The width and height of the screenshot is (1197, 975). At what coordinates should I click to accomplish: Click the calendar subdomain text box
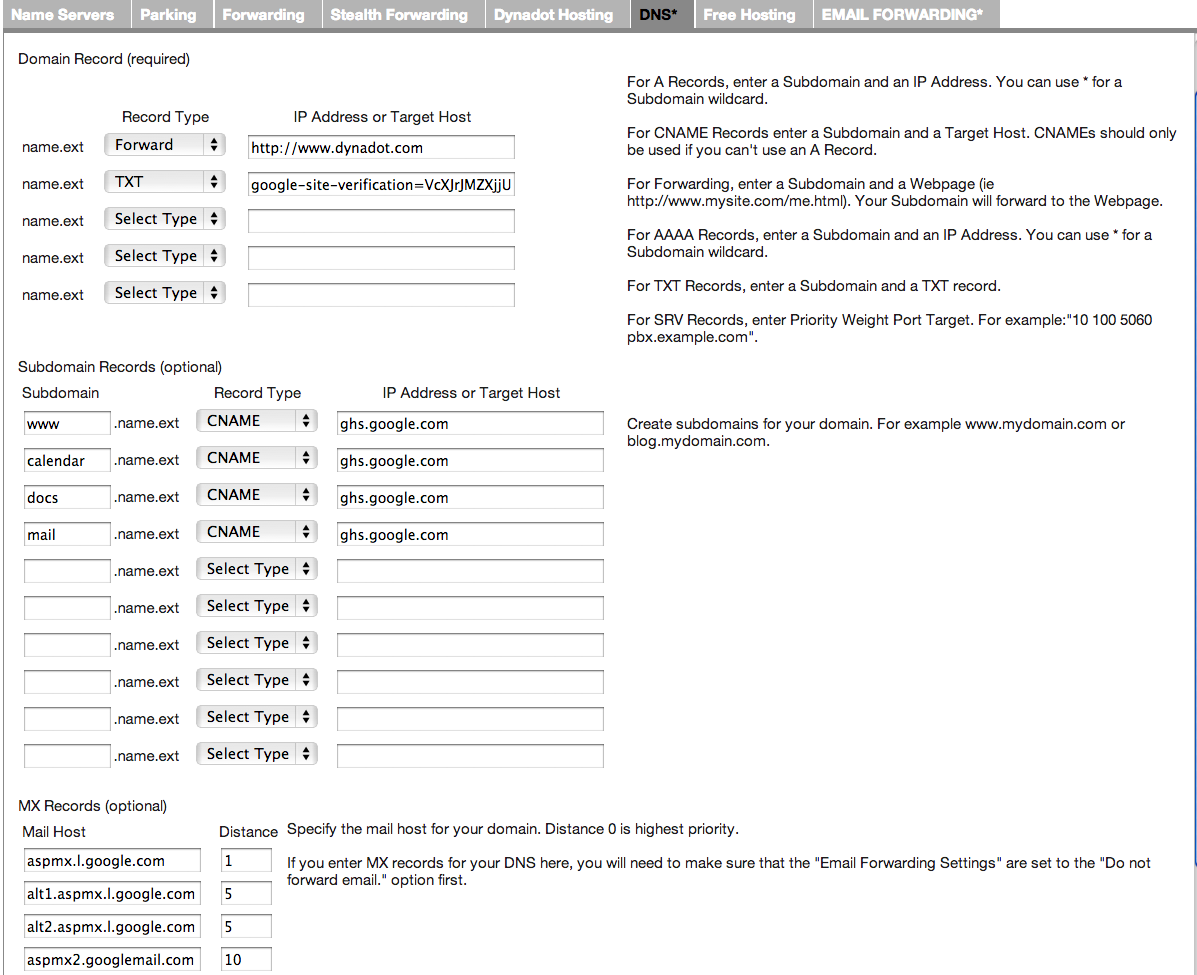66,460
